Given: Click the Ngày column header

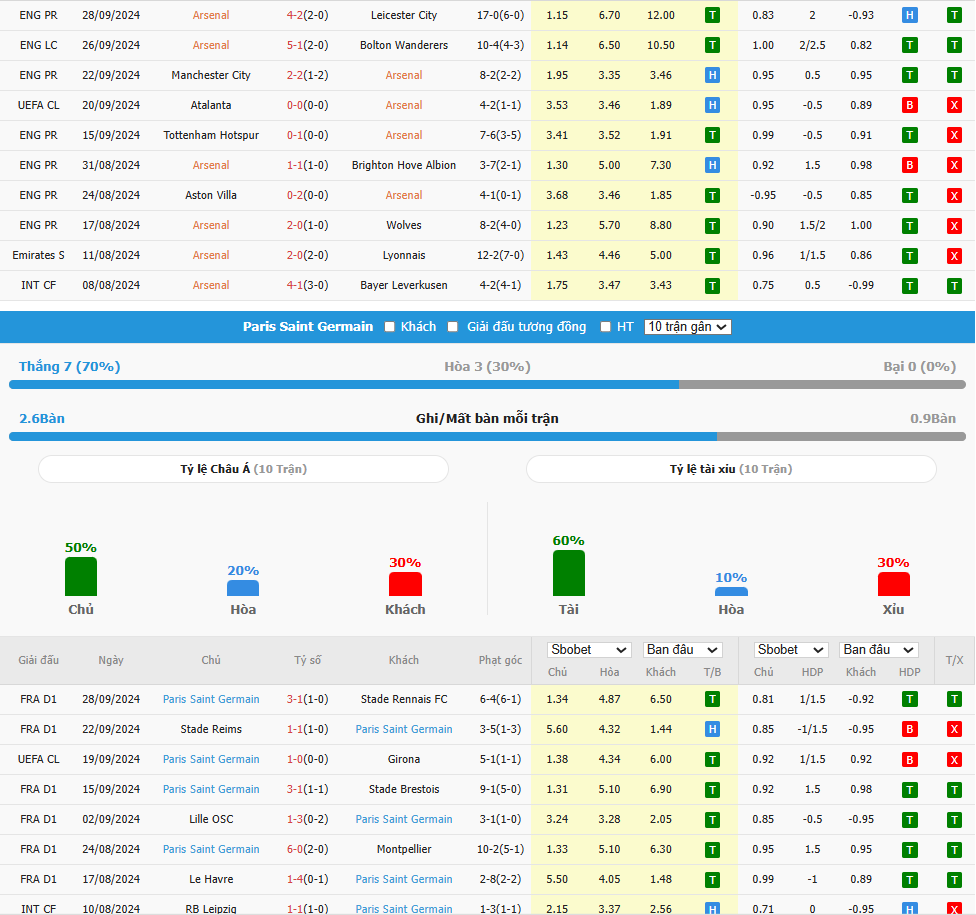Looking at the screenshot, I should click(111, 660).
